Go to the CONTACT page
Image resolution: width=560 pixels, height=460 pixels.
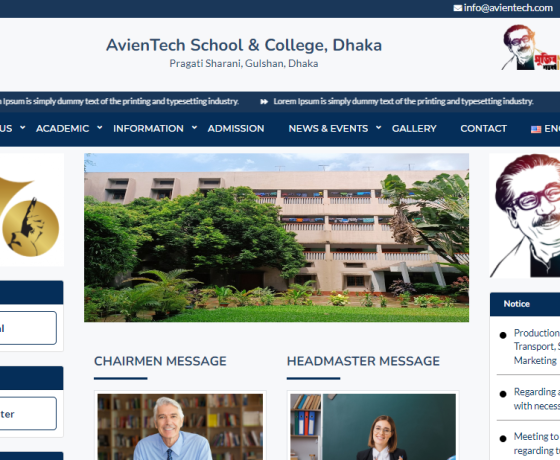coord(483,129)
